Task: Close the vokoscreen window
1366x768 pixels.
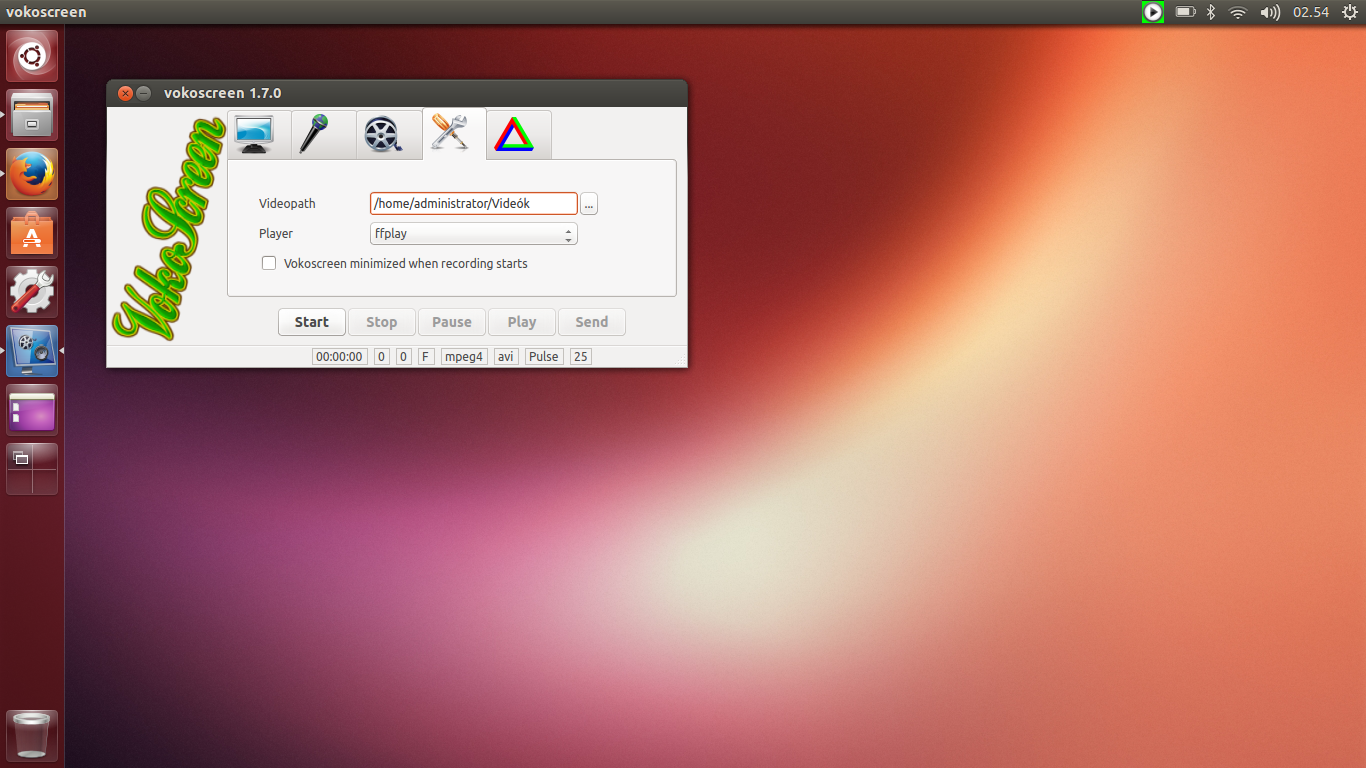Action: click(x=125, y=93)
